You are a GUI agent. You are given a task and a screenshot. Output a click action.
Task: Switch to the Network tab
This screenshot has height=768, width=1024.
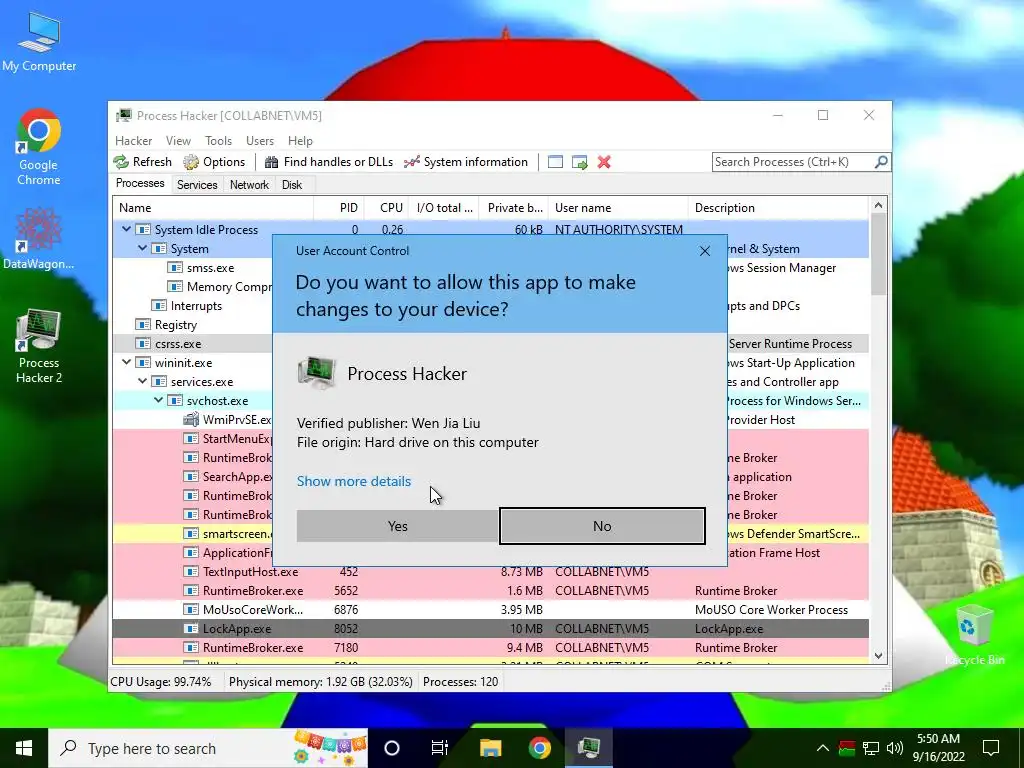tap(249, 185)
